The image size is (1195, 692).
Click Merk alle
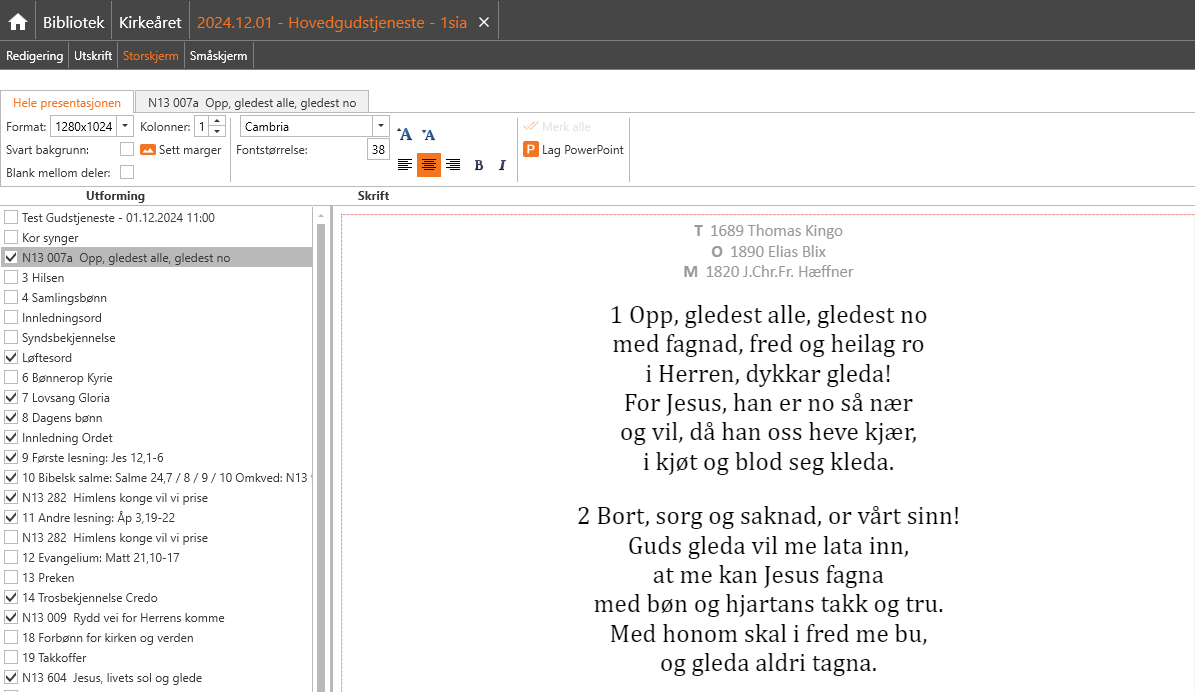[x=557, y=127]
